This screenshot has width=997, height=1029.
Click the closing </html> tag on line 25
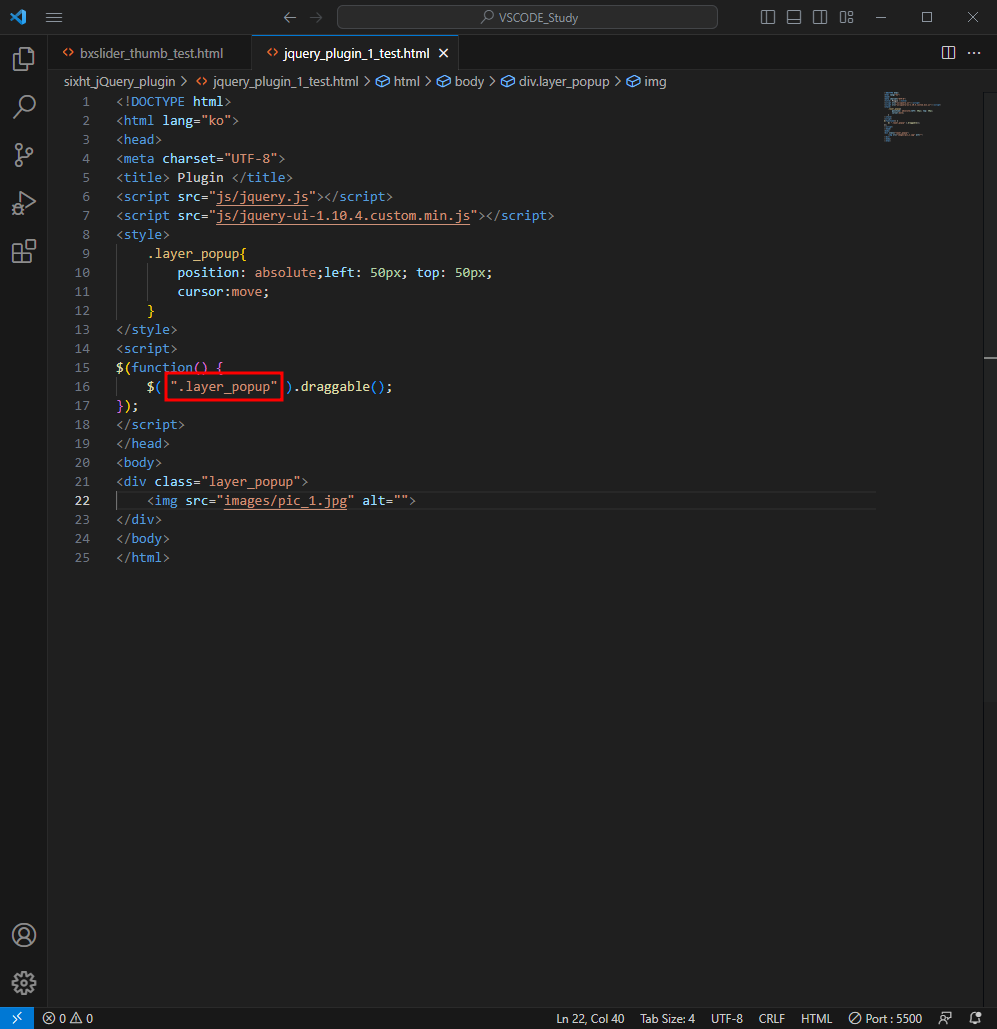coord(142,557)
